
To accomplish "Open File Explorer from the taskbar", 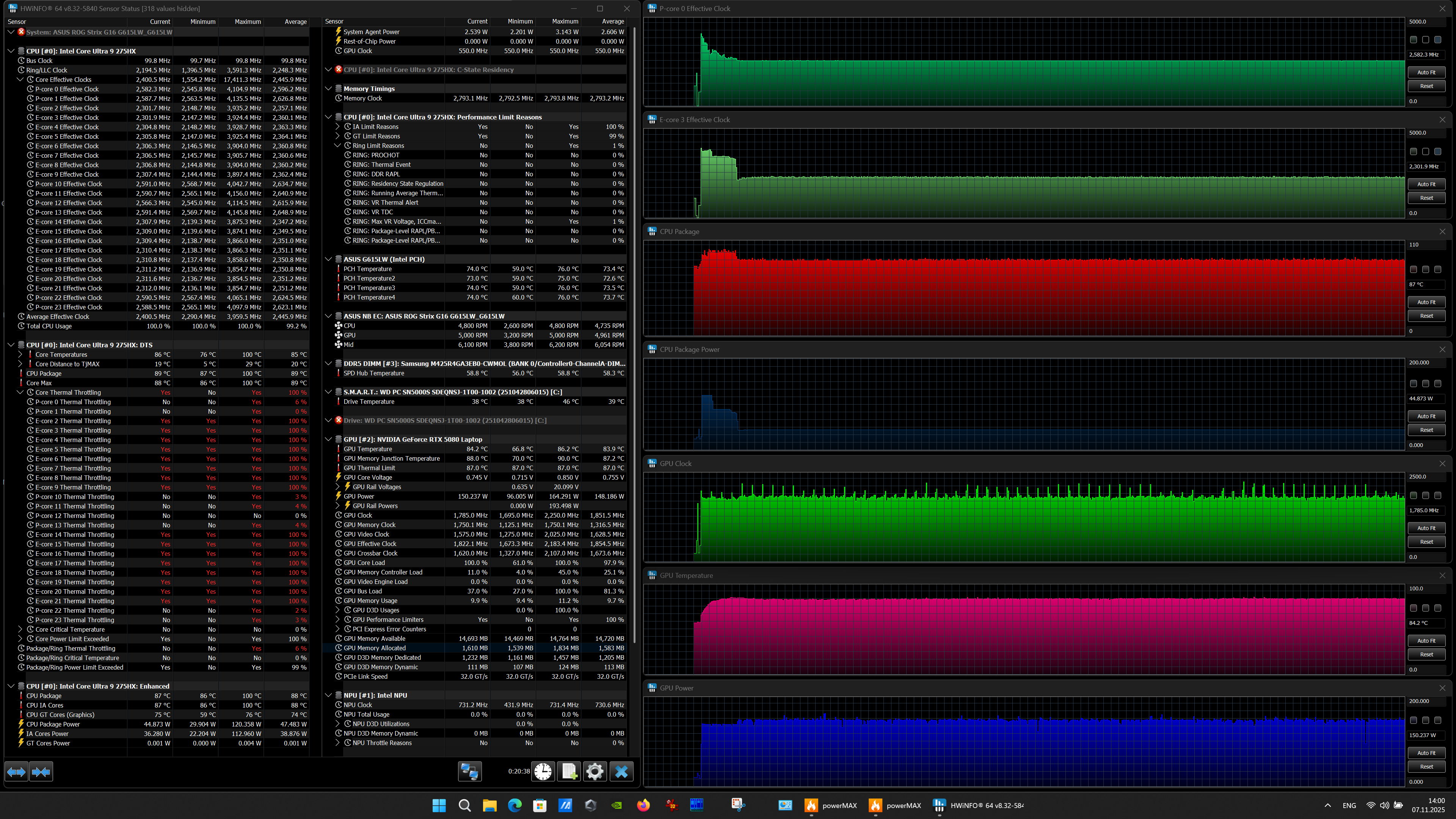I will [490, 805].
